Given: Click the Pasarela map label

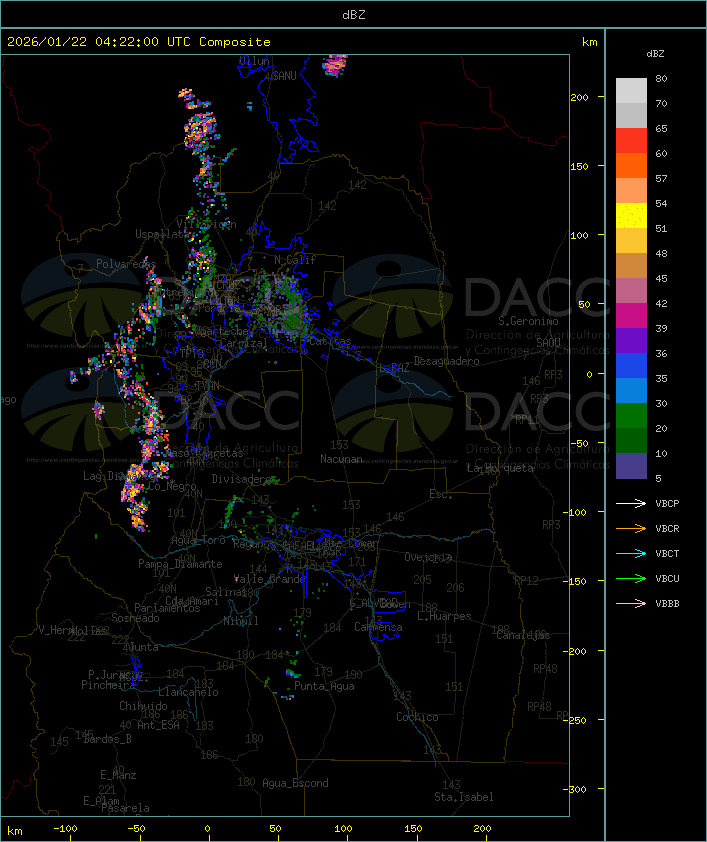Looking at the screenshot, I should click(125, 808).
